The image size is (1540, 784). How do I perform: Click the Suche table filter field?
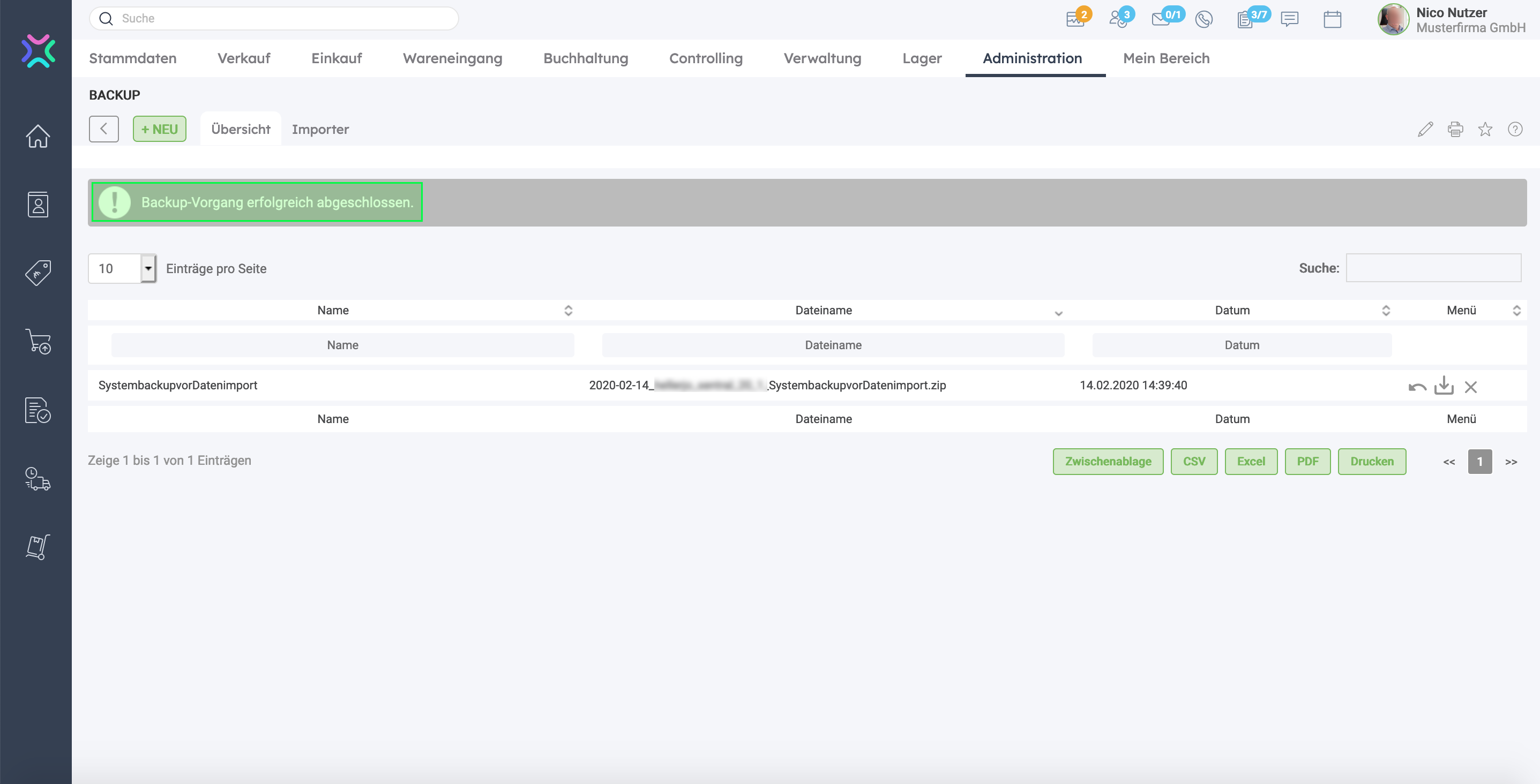pyautogui.click(x=1433, y=268)
